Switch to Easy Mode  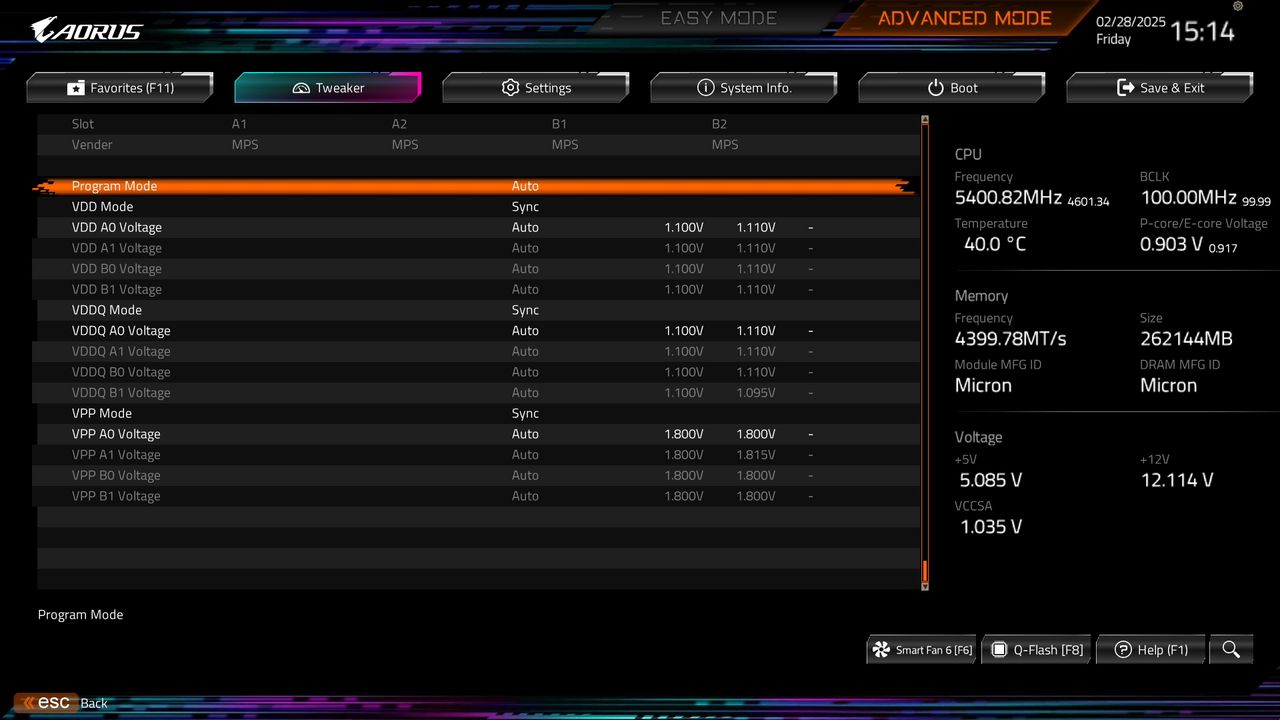tap(718, 18)
